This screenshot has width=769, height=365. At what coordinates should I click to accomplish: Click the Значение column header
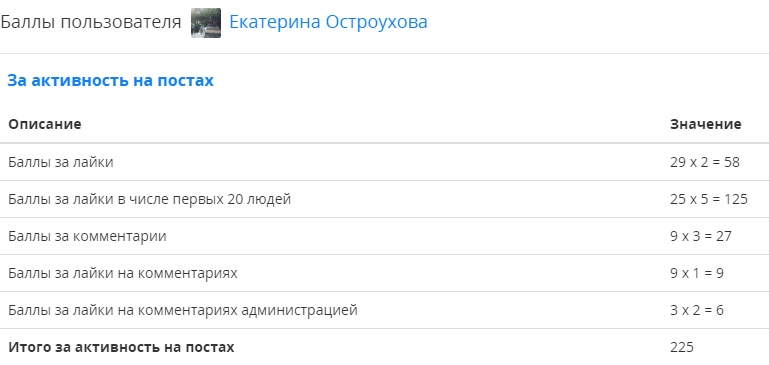[706, 124]
